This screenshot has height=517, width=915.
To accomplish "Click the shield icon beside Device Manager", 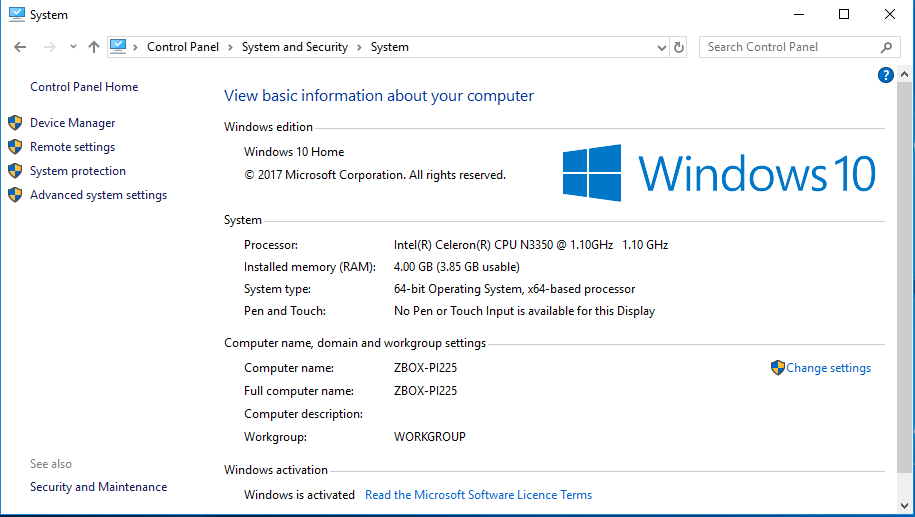I will [x=15, y=123].
